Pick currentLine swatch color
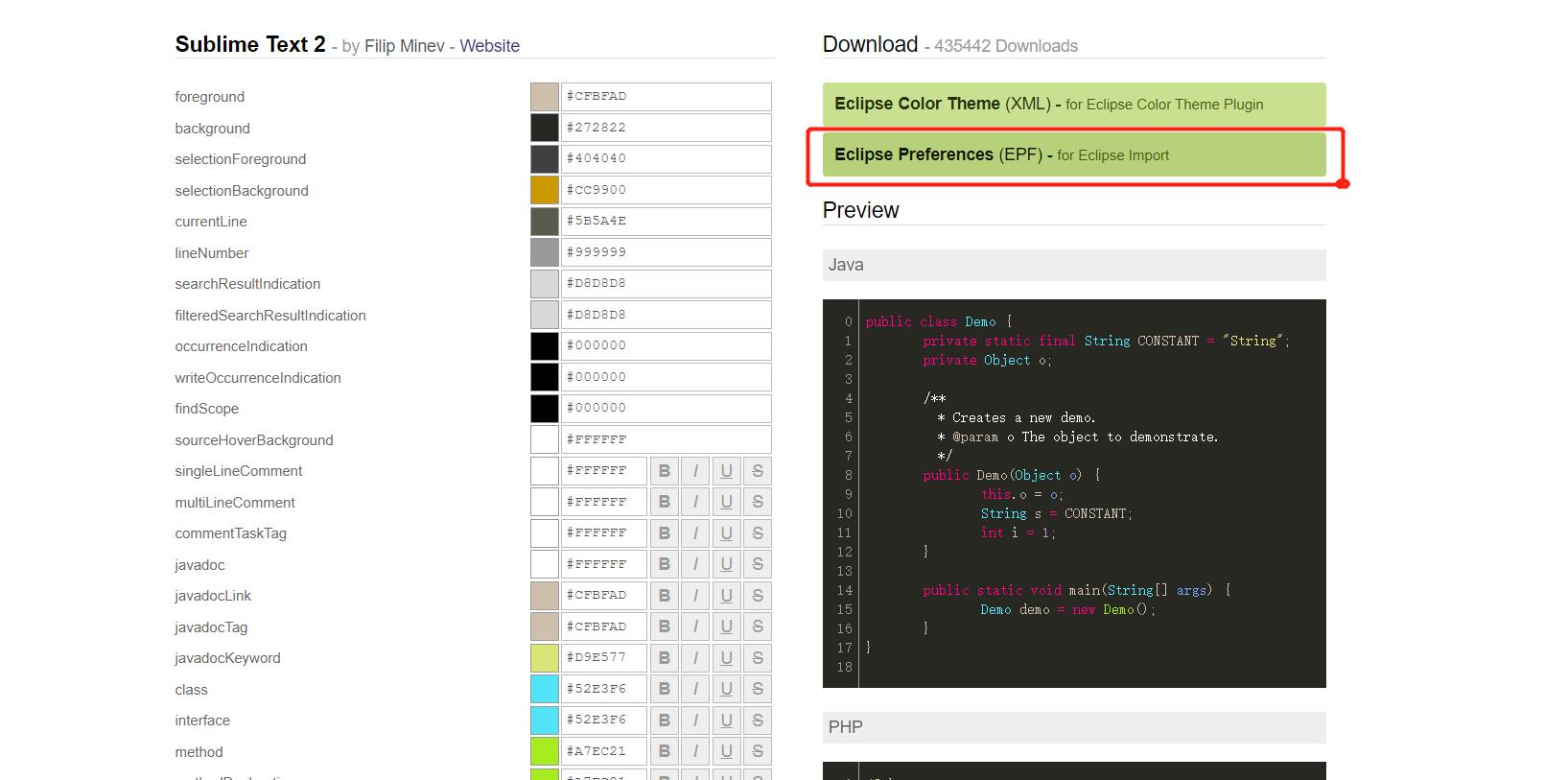Screen dimensions: 1568x780 (x=545, y=222)
